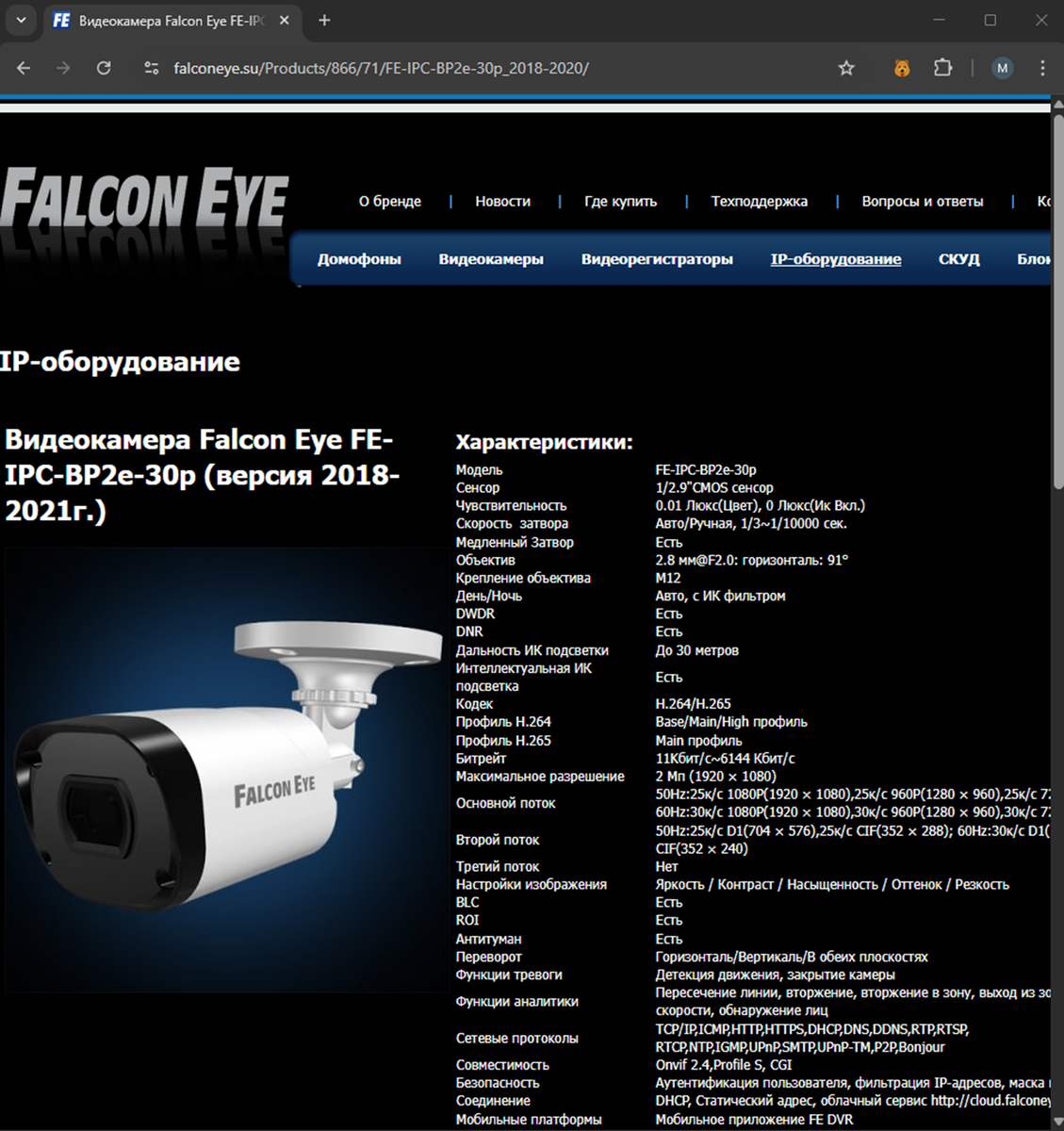This screenshot has height=1131, width=1064.
Task: Open the О бренде link
Action: (390, 201)
